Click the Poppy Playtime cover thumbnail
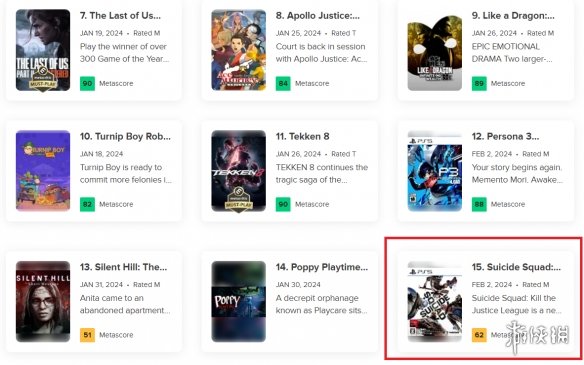This screenshot has width=584, height=365. pos(239,302)
